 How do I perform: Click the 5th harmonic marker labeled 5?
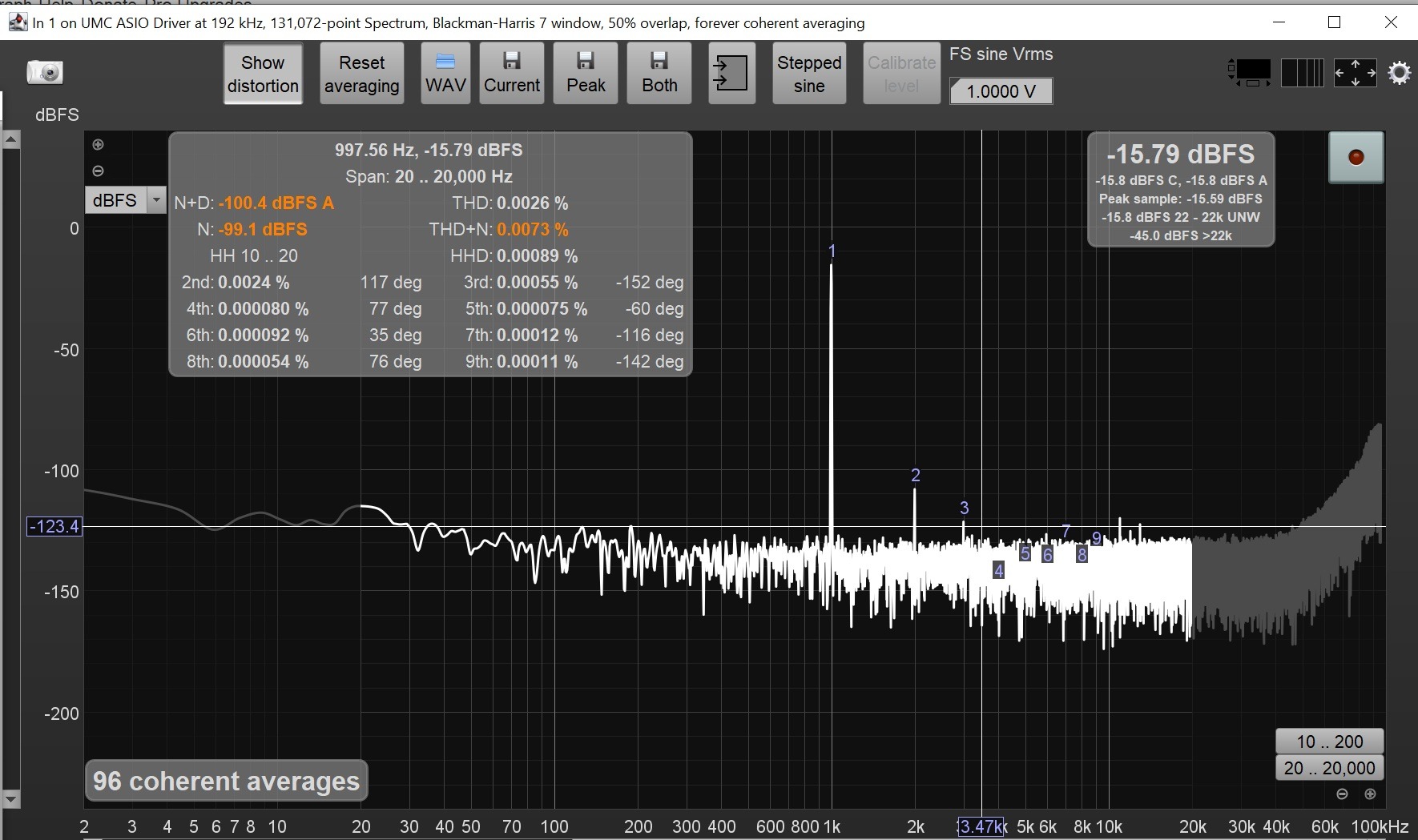coord(1025,553)
